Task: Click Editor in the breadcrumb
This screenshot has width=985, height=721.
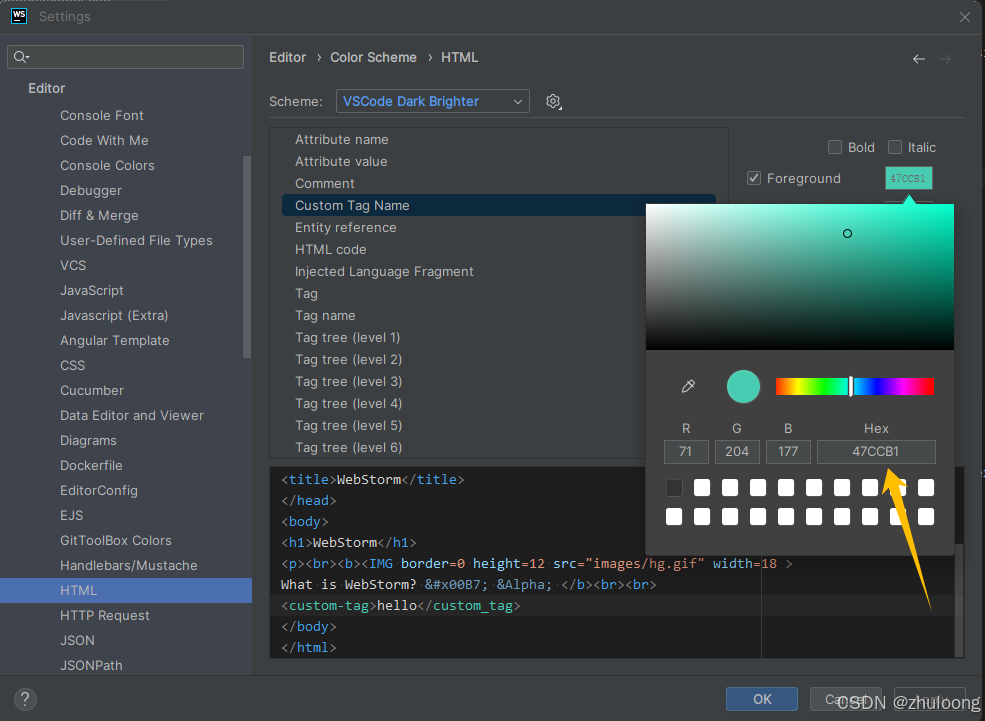Action: click(288, 57)
